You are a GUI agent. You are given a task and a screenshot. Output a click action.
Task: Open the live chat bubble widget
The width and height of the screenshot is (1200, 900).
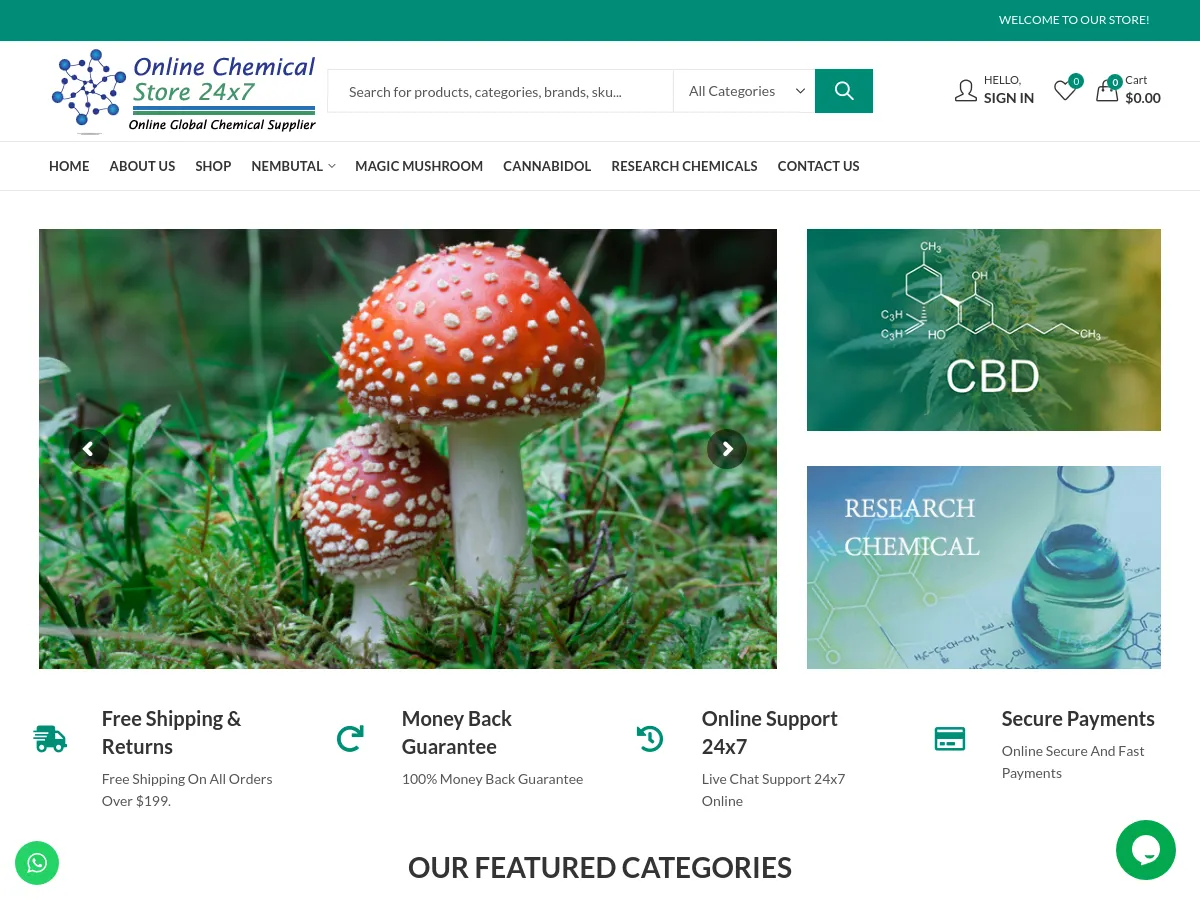pyautogui.click(x=1146, y=849)
